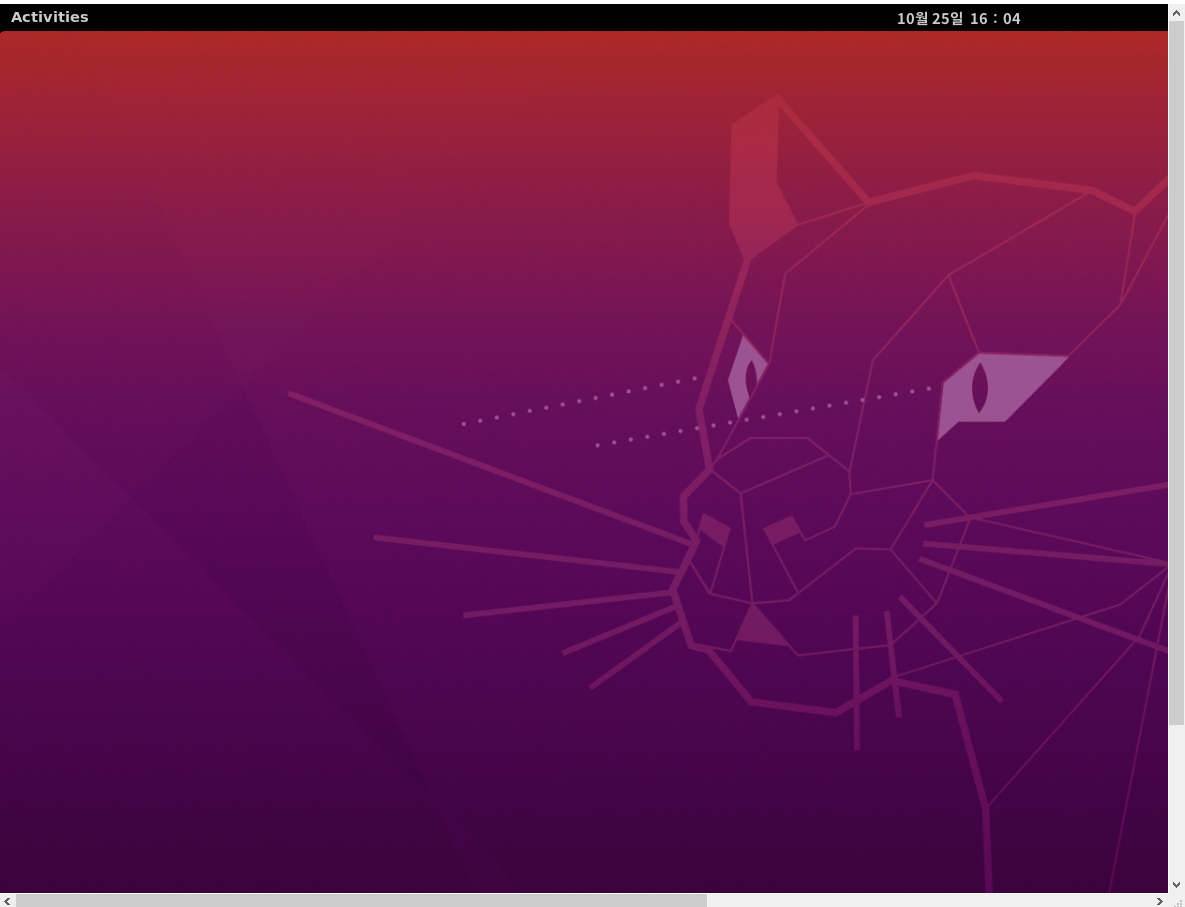Viewport: 1185px width, 907px height.
Task: Click the horizontal scrollbar left arrow
Action: 8,900
